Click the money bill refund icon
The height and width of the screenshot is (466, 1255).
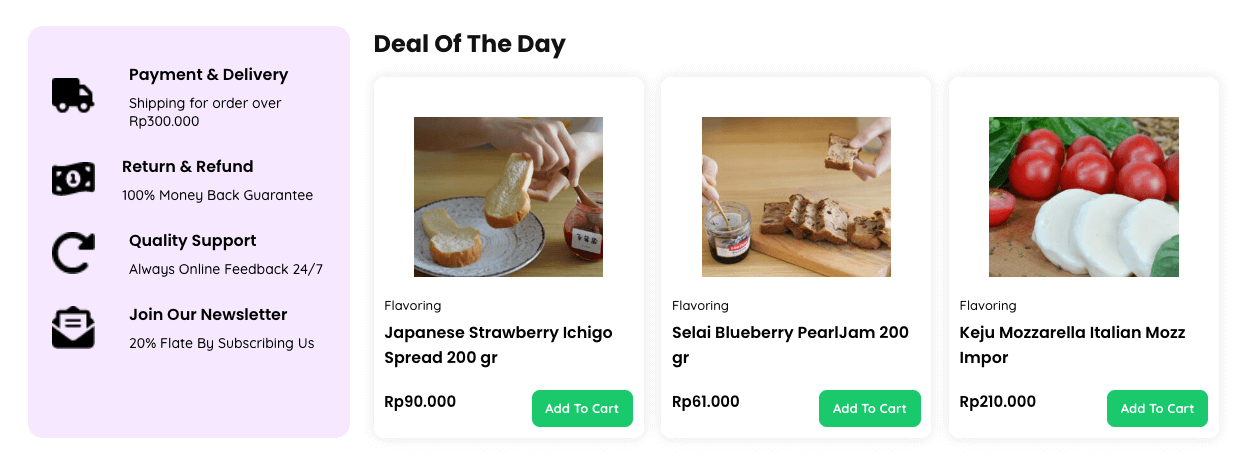(73, 179)
